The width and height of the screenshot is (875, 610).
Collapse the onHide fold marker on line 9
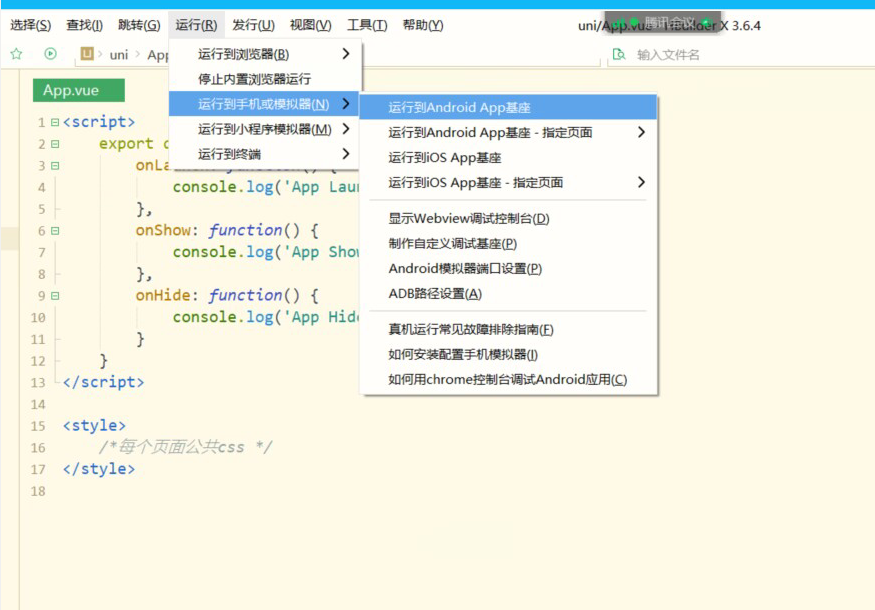coord(55,296)
